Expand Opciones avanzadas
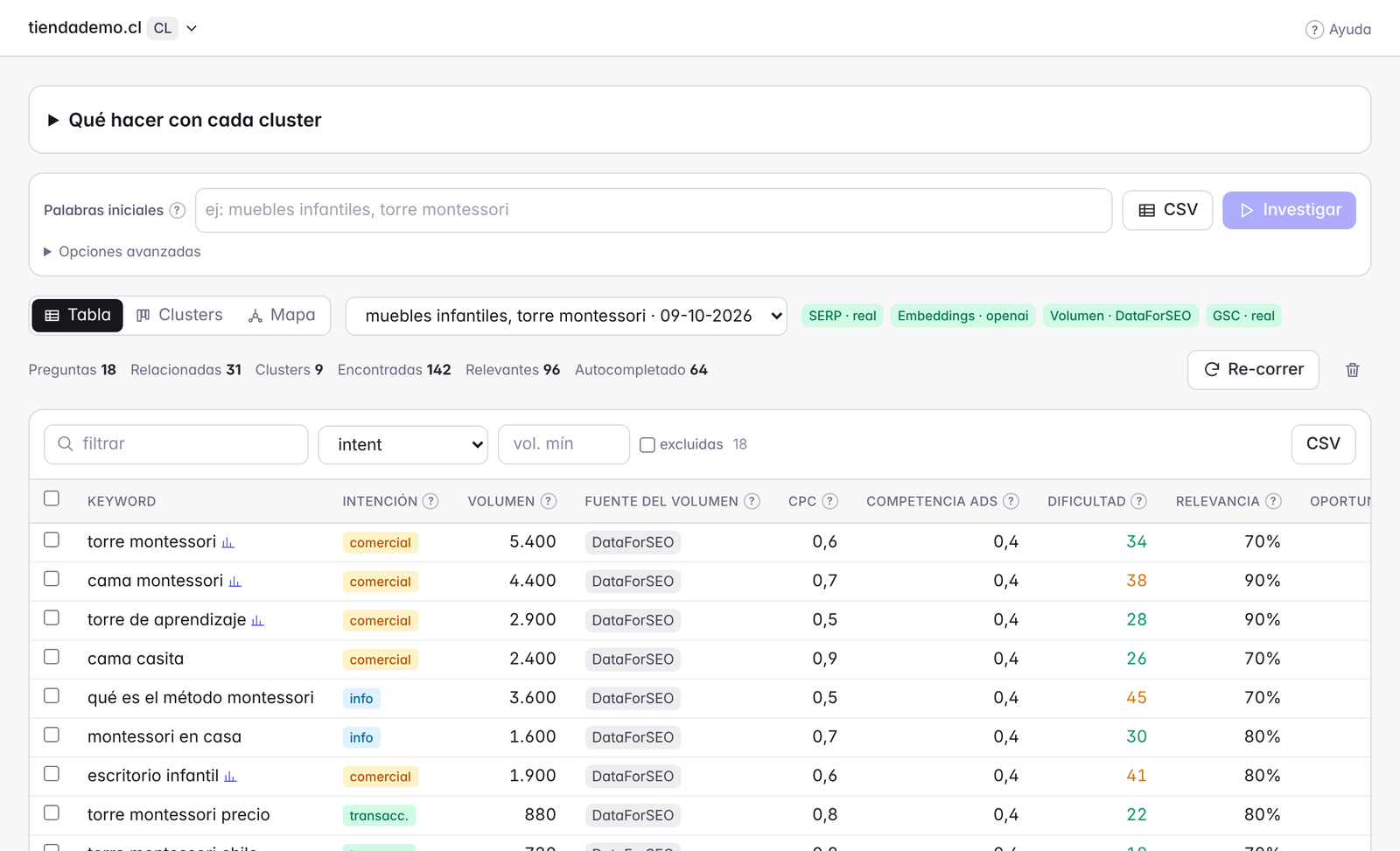This screenshot has height=851, width=1400. coord(122,252)
